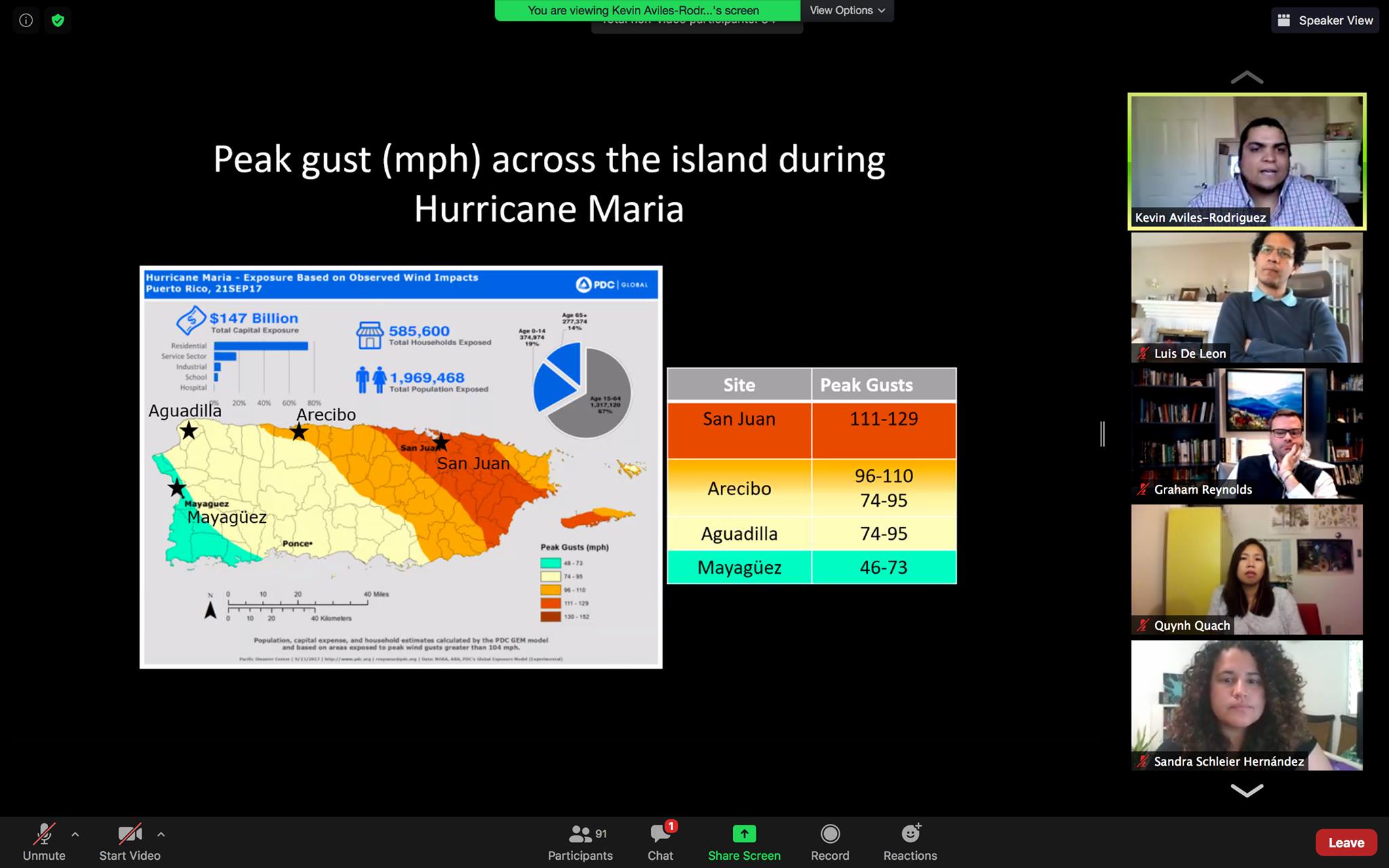The image size is (1389, 868).
Task: Expand audio options arrow next to Unmute
Action: (75, 835)
